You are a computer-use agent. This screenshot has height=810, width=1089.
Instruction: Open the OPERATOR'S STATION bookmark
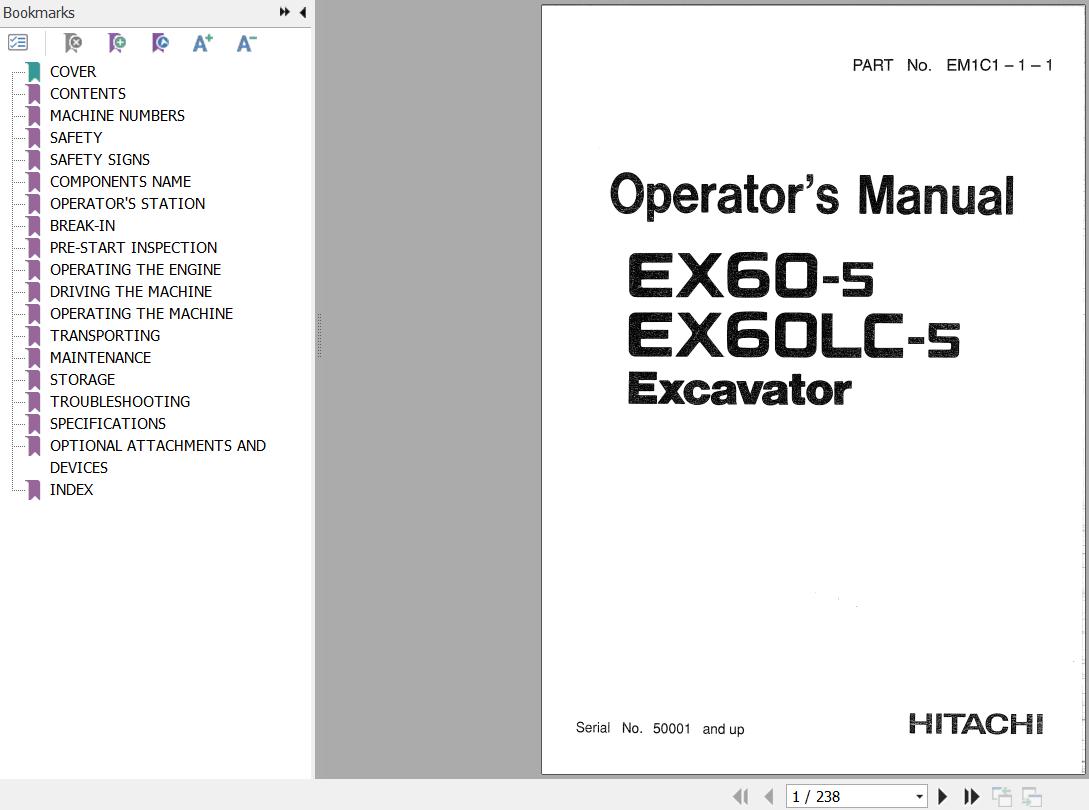point(128,204)
